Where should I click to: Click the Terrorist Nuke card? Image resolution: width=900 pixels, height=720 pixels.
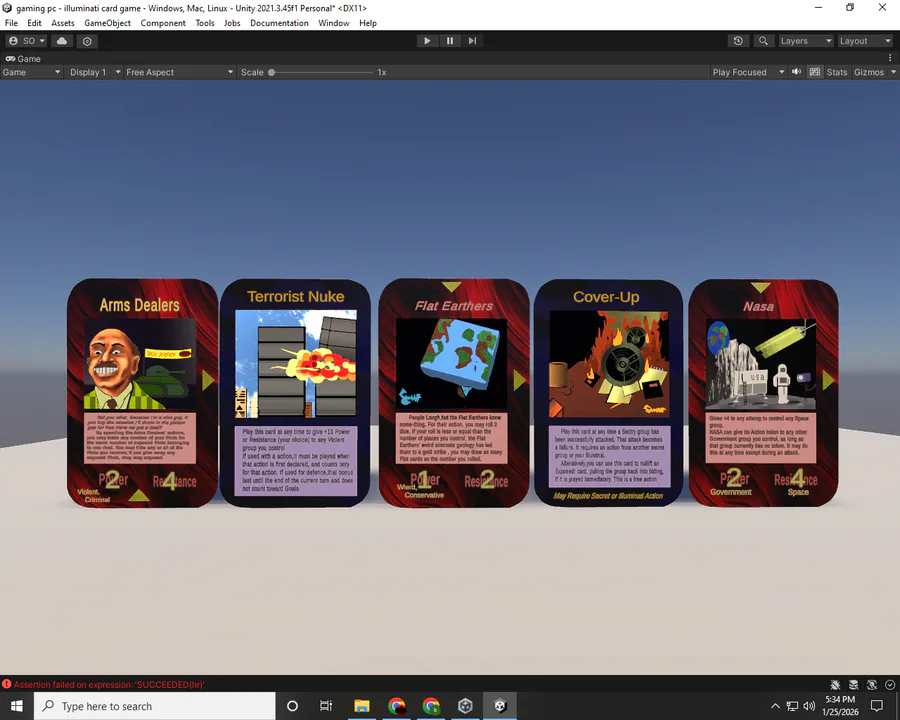(x=295, y=393)
